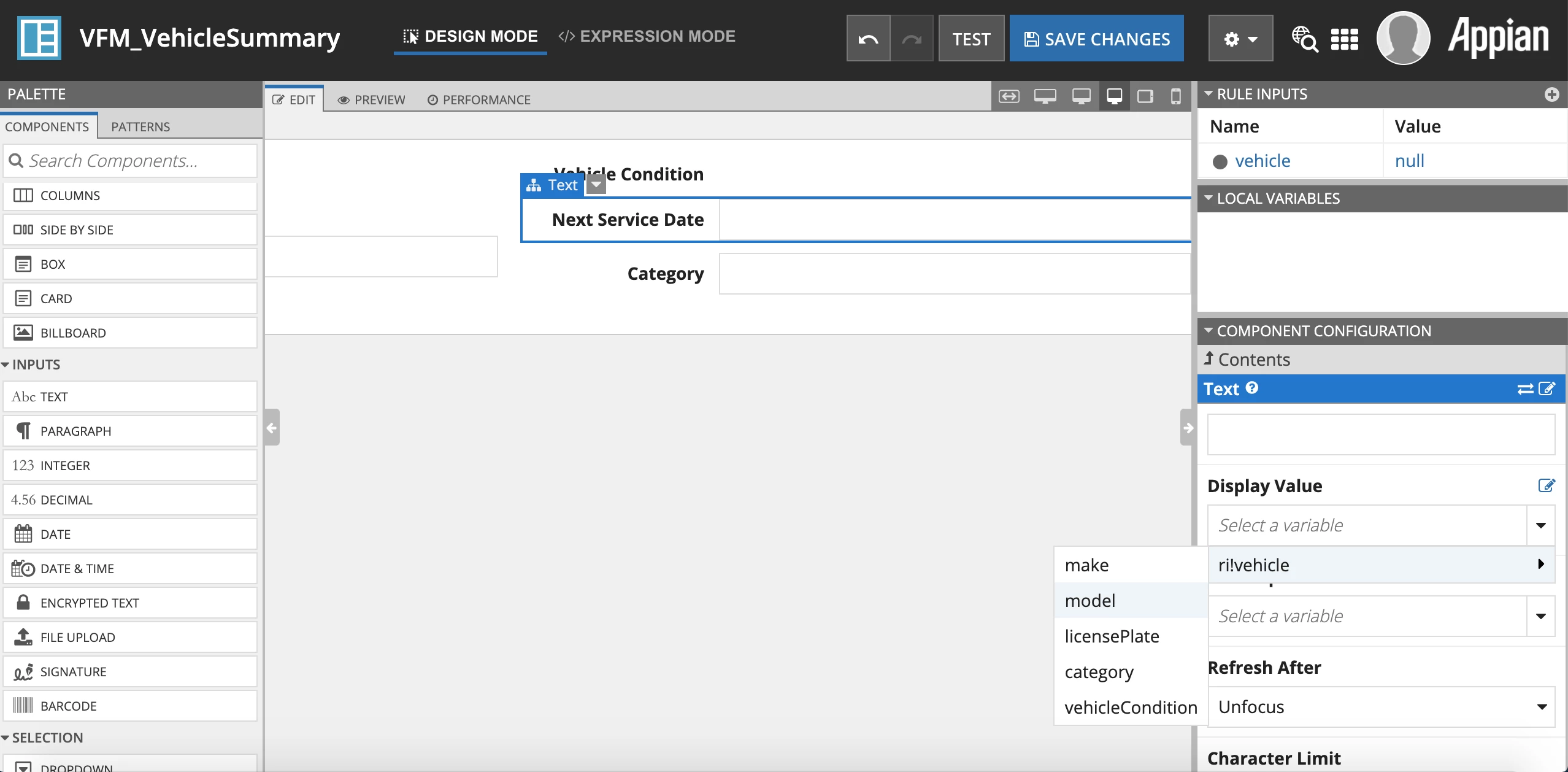Image resolution: width=1568 pixels, height=772 pixels.
Task: Select the medium desktop preview icon
Action: pos(1081,97)
